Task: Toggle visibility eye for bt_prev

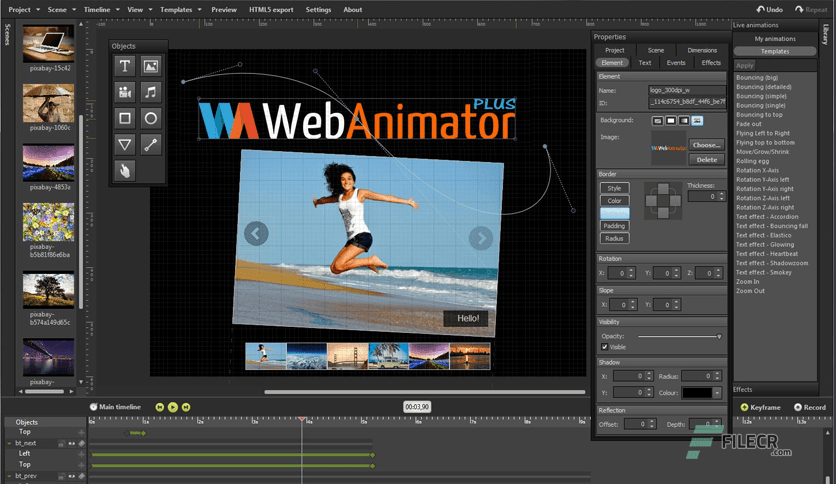Action: pyautogui.click(x=71, y=476)
